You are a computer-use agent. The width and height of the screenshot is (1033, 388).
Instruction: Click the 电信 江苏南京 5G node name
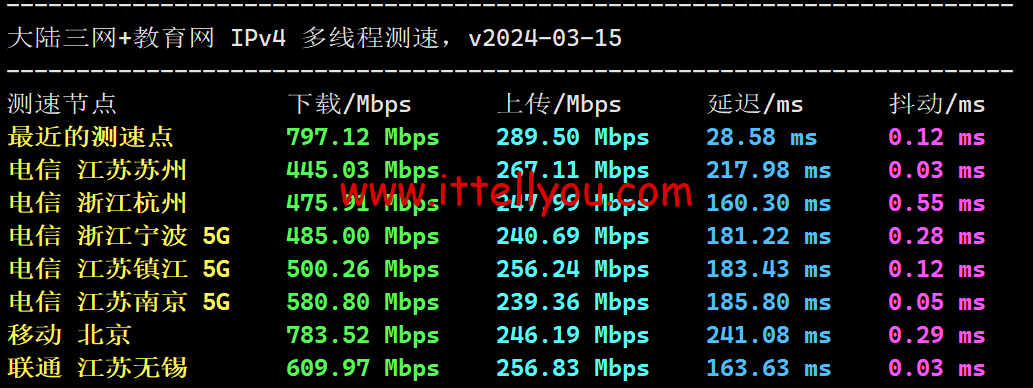(x=119, y=302)
